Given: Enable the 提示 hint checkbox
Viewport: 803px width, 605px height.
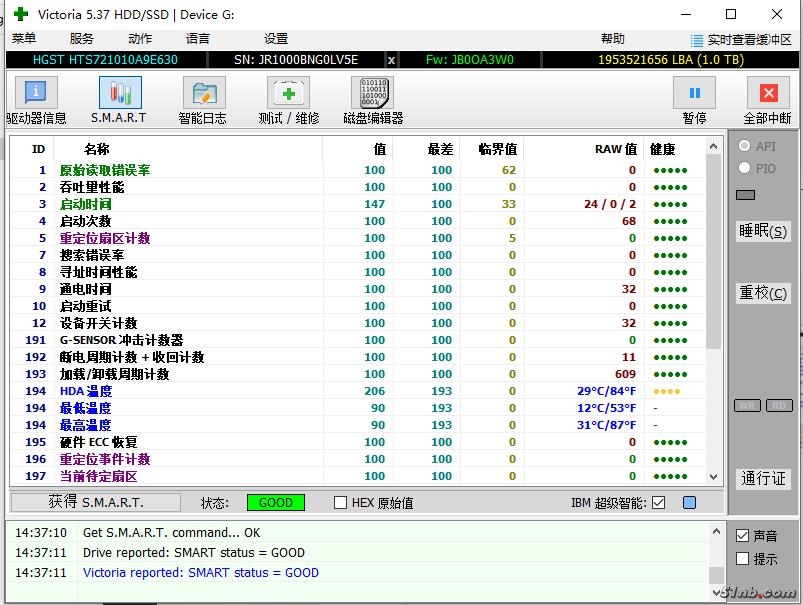Looking at the screenshot, I should pos(742,559).
